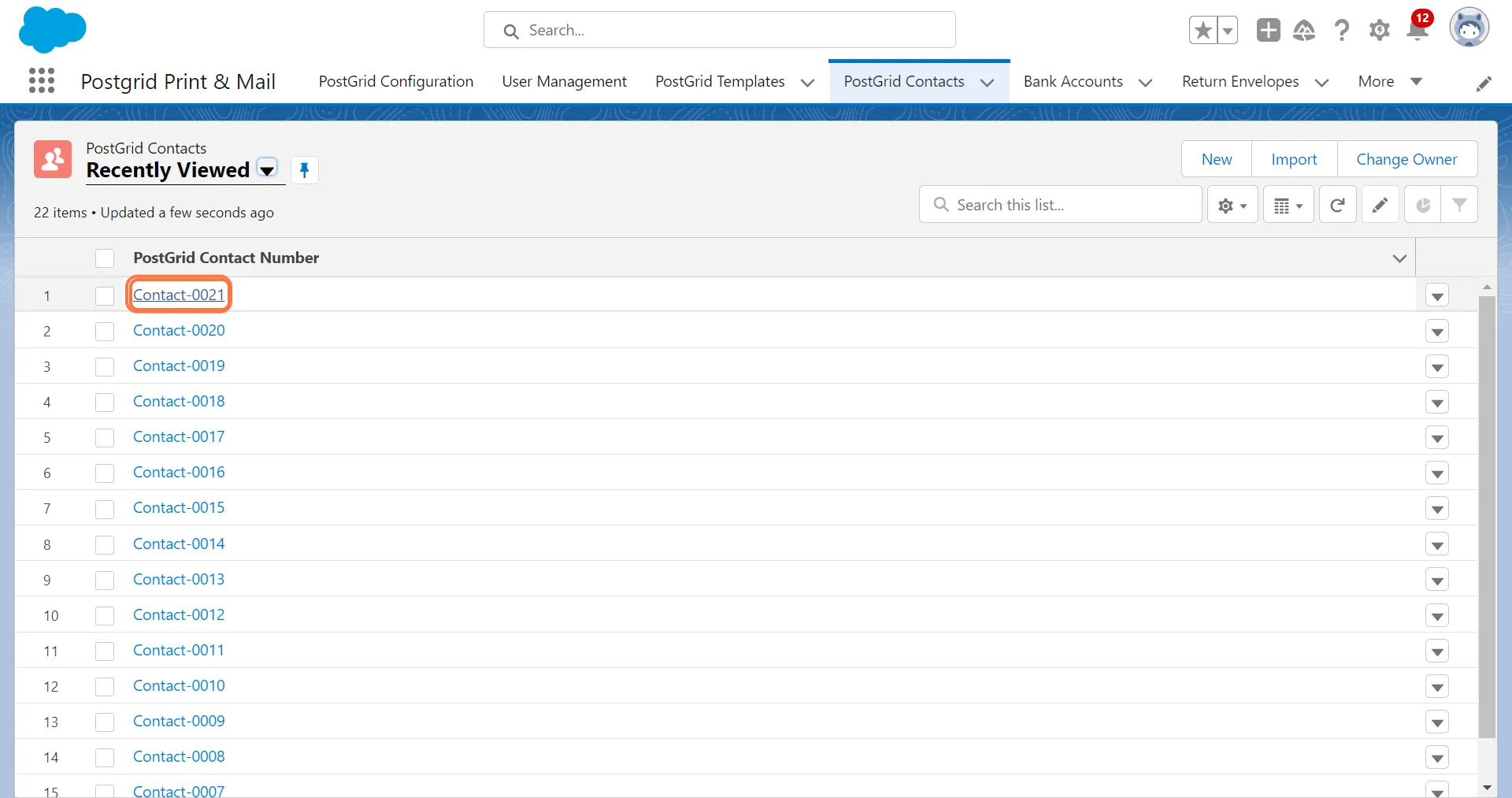Click the help question mark icon
The image size is (1512, 798).
click(1341, 31)
